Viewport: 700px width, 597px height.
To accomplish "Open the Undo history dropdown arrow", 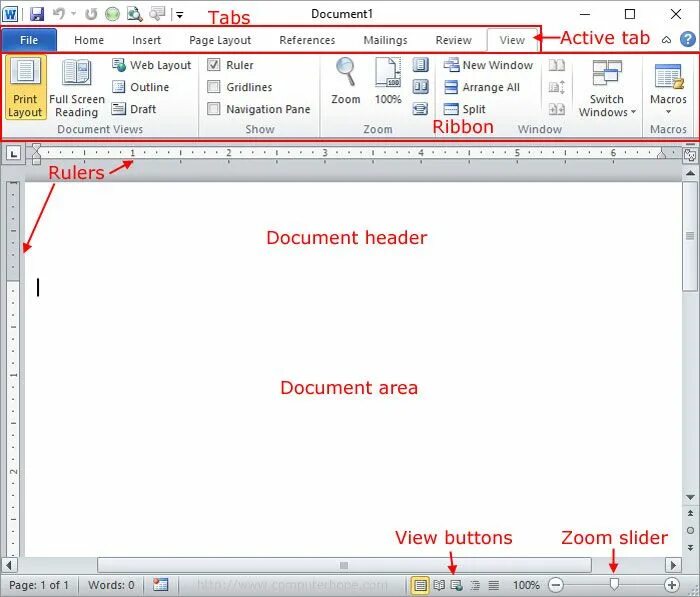I will pos(74,14).
